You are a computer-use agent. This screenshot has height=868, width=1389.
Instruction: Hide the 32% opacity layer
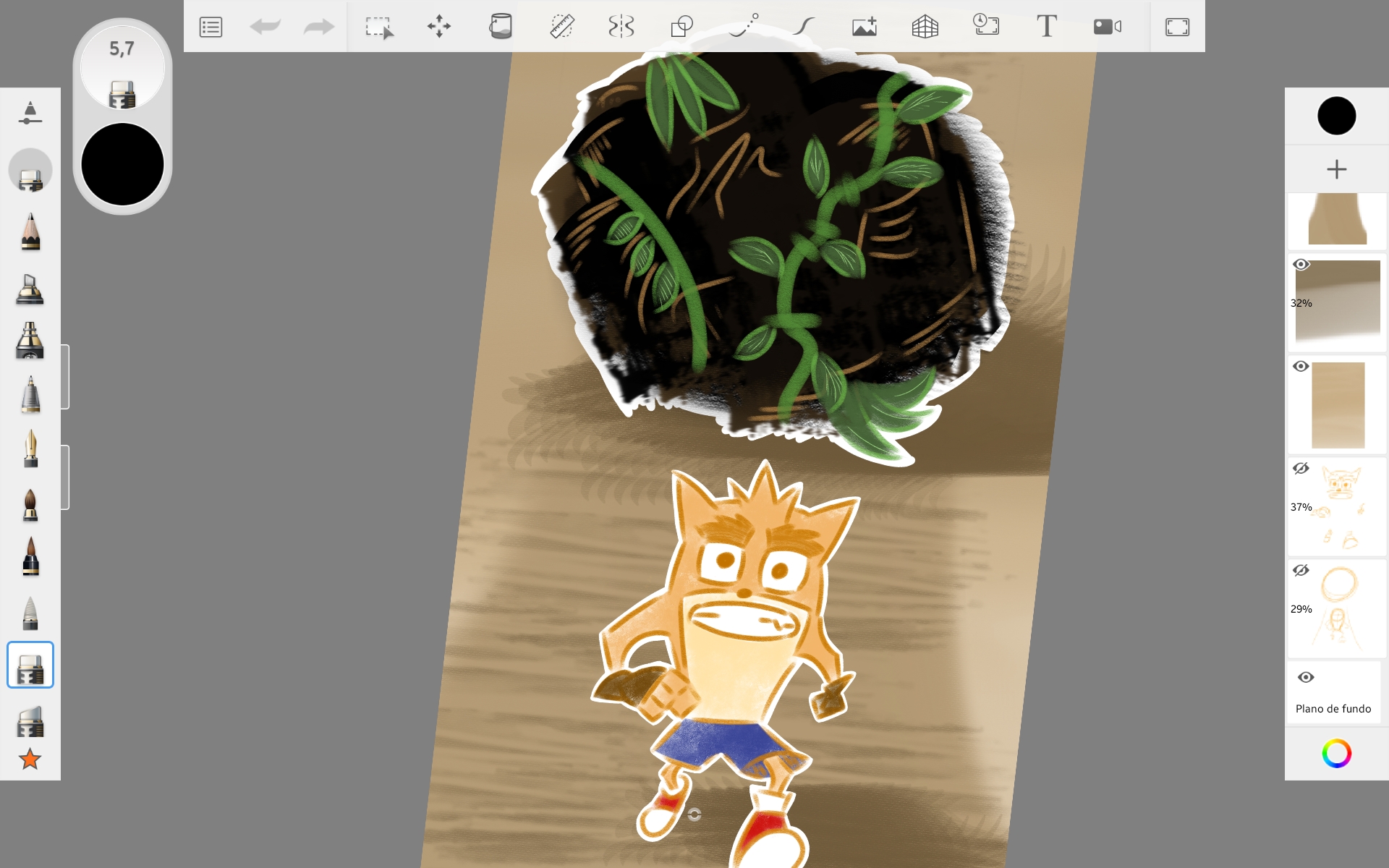click(x=1301, y=265)
